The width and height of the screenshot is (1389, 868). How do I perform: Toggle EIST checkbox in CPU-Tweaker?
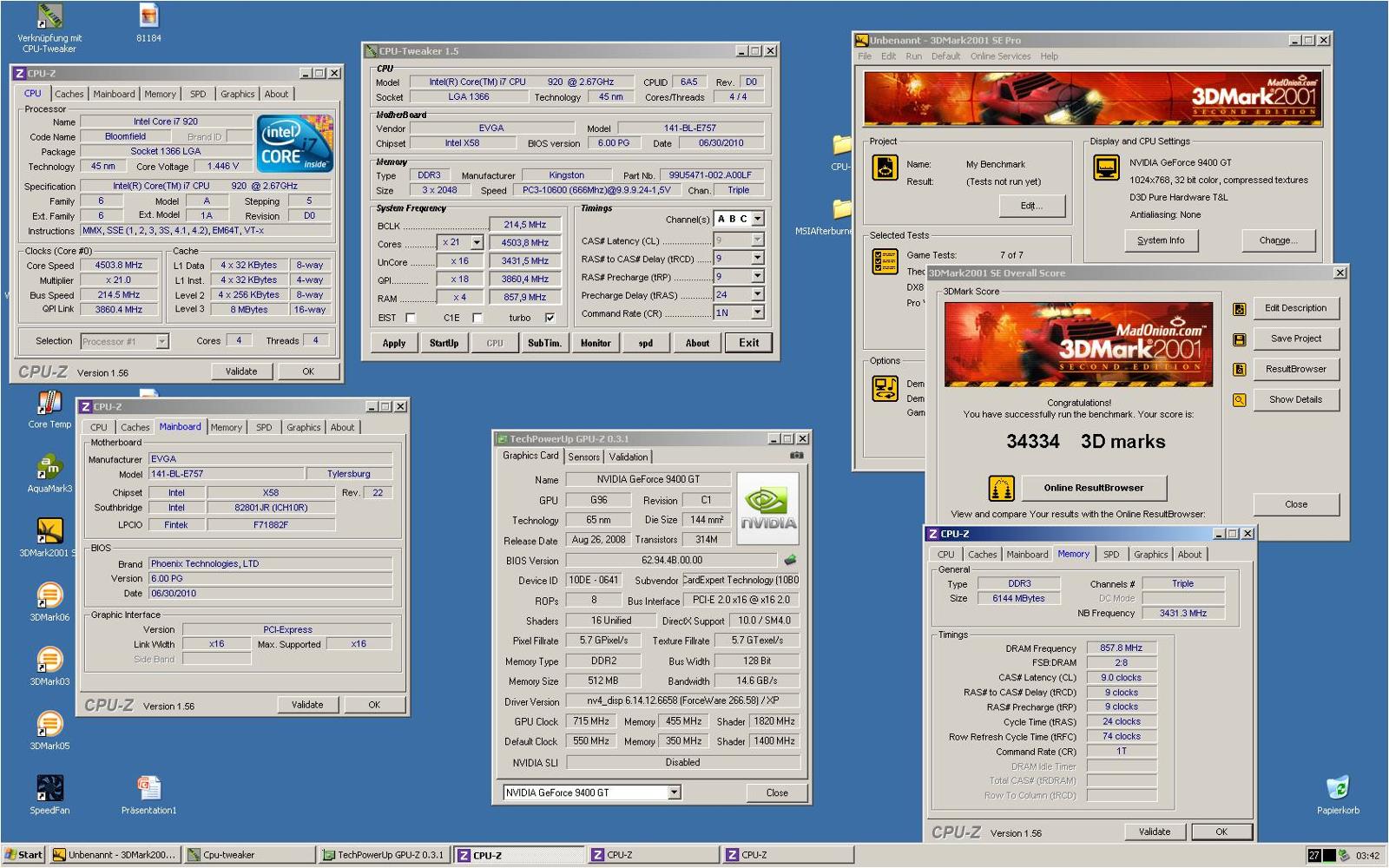pos(411,318)
